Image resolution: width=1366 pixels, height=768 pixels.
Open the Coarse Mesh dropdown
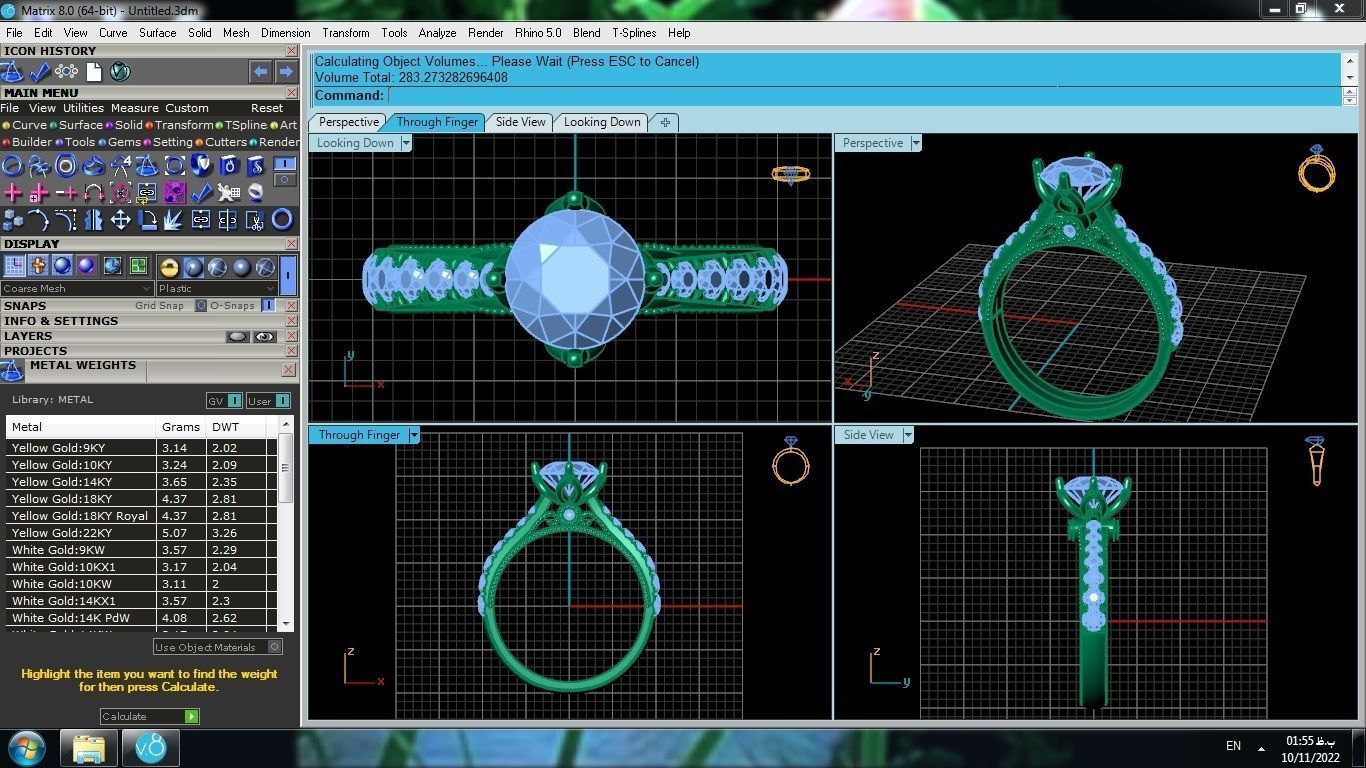pos(78,288)
